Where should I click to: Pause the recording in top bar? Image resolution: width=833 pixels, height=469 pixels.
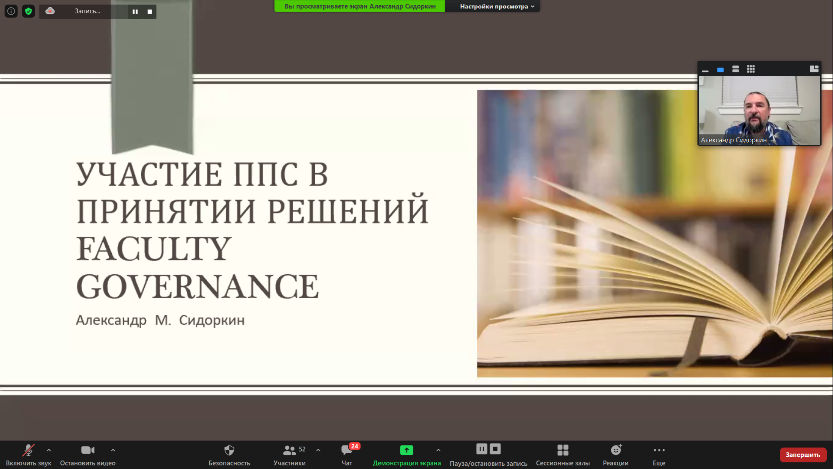[x=136, y=11]
